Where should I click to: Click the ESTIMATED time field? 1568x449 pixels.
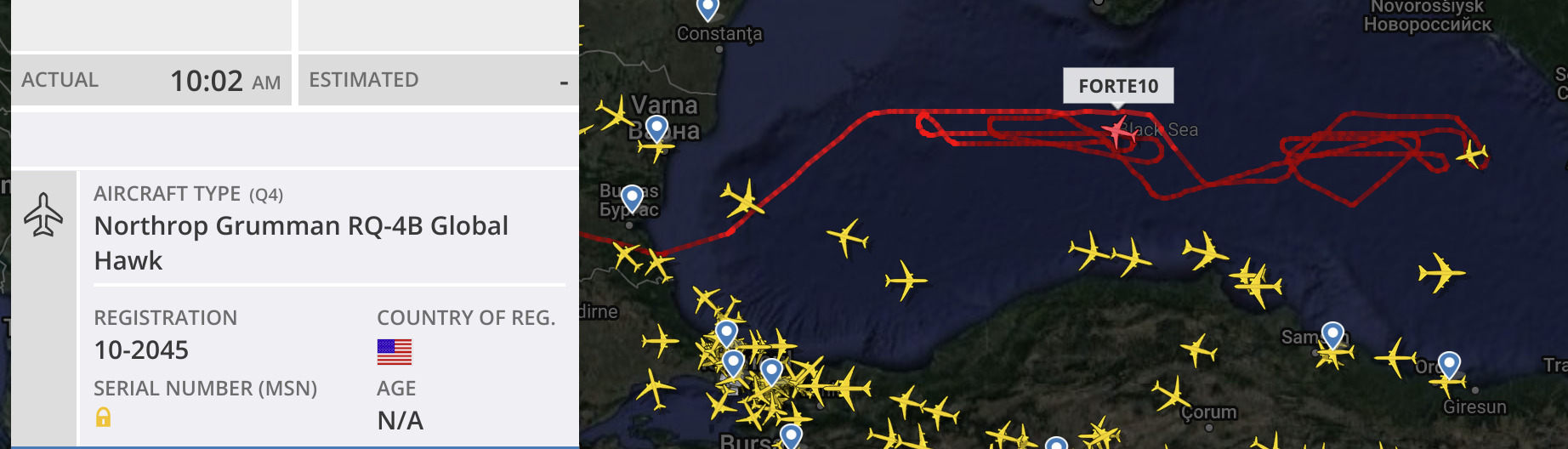[439, 81]
